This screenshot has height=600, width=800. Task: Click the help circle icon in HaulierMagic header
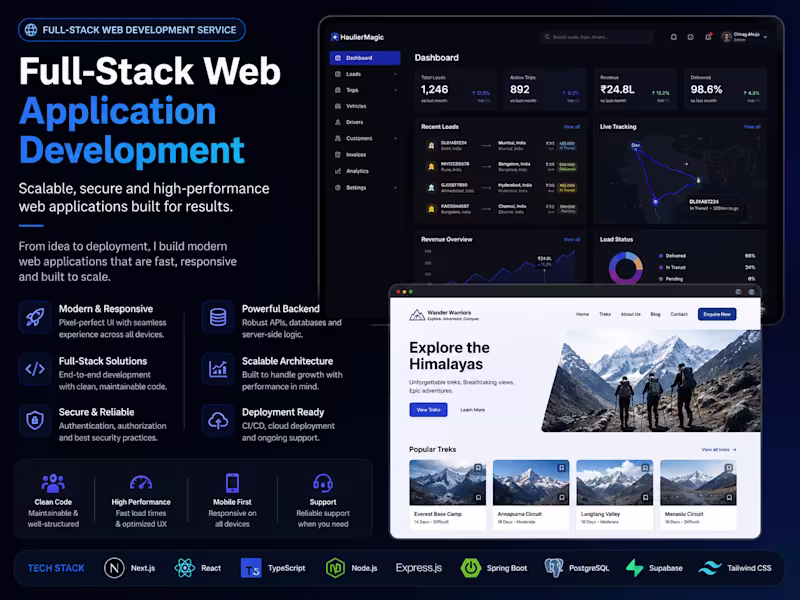click(690, 37)
